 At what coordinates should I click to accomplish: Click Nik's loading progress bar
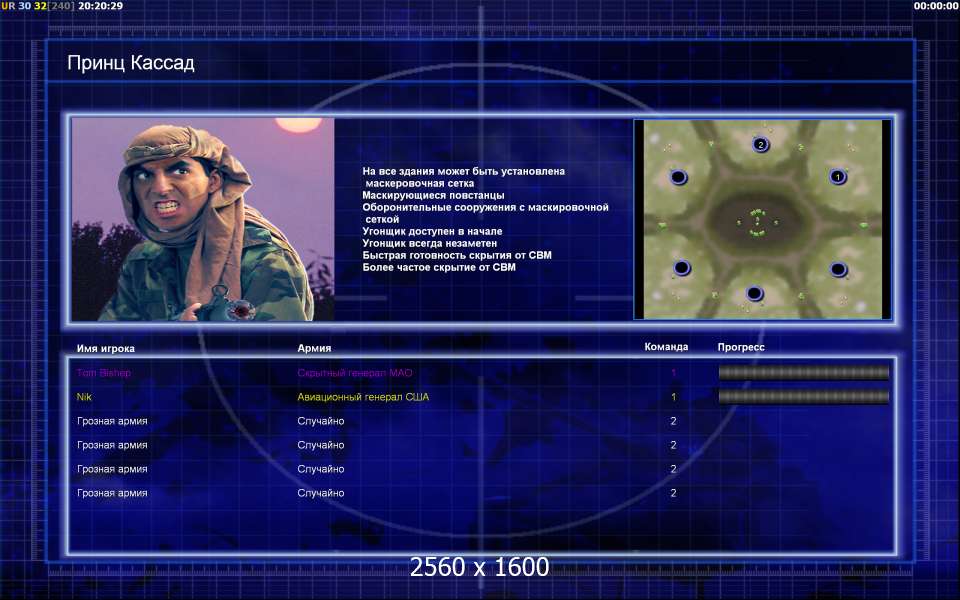point(803,397)
